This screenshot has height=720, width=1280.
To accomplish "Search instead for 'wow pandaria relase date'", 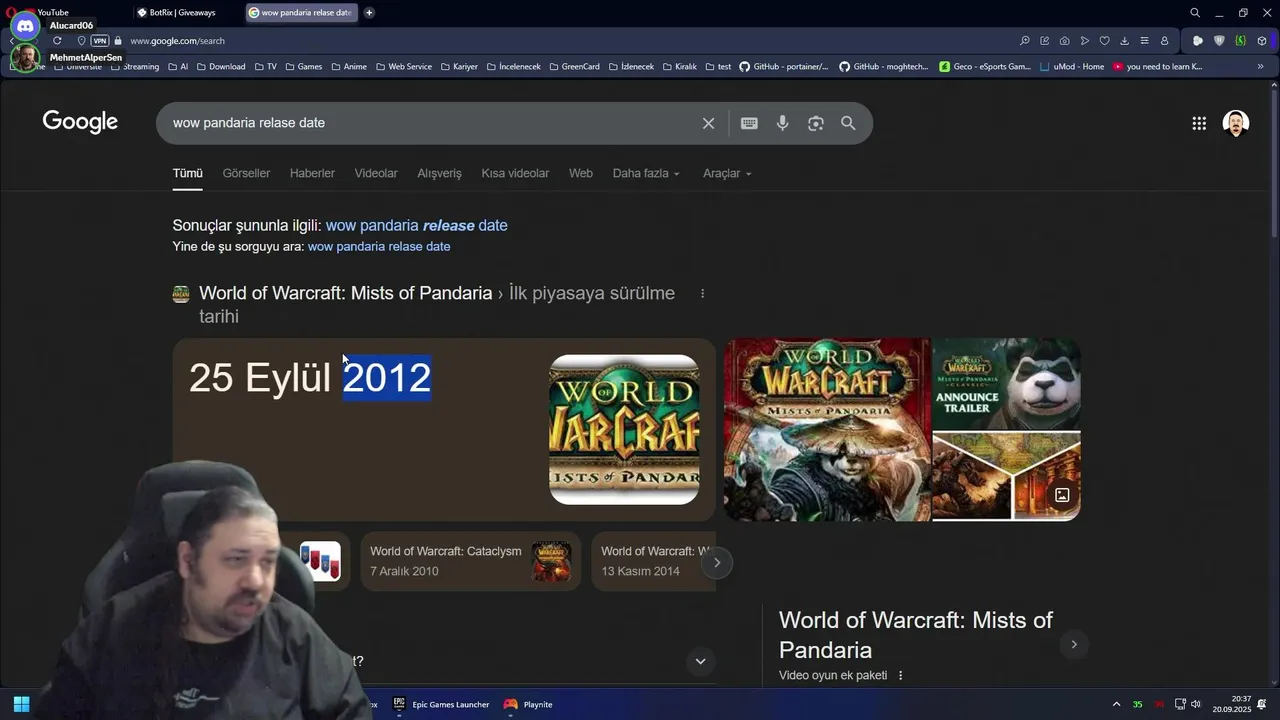I will [379, 246].
